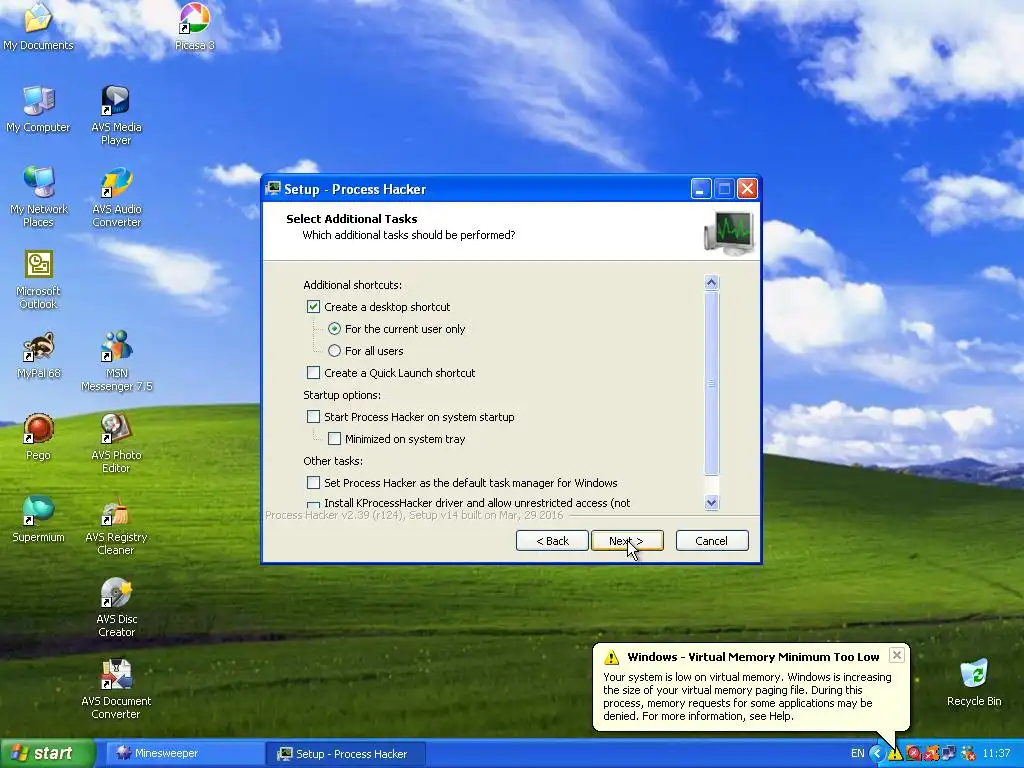This screenshot has width=1024, height=768.
Task: Uncheck Create a desktop shortcut
Action: tap(313, 306)
